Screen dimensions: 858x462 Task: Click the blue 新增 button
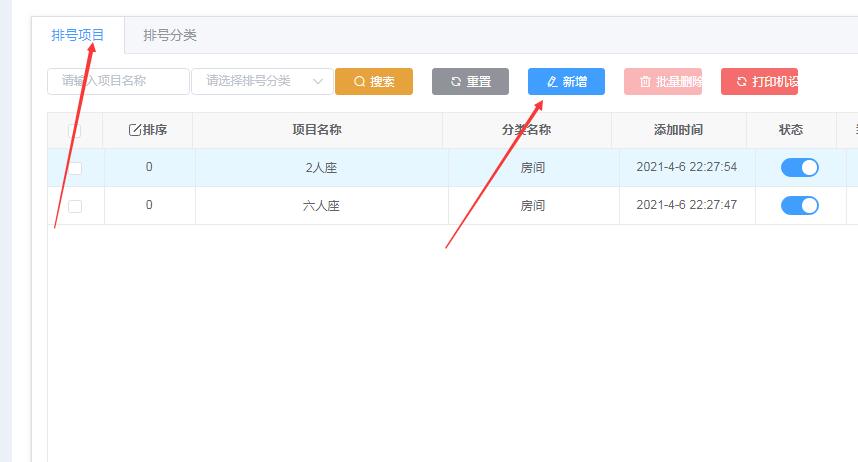[566, 82]
